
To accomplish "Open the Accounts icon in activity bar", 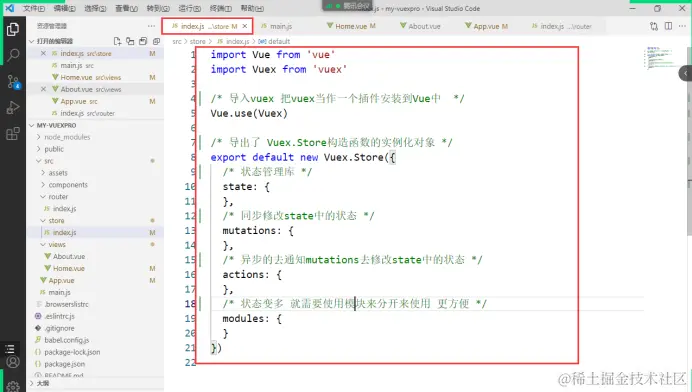I will (x=13, y=362).
